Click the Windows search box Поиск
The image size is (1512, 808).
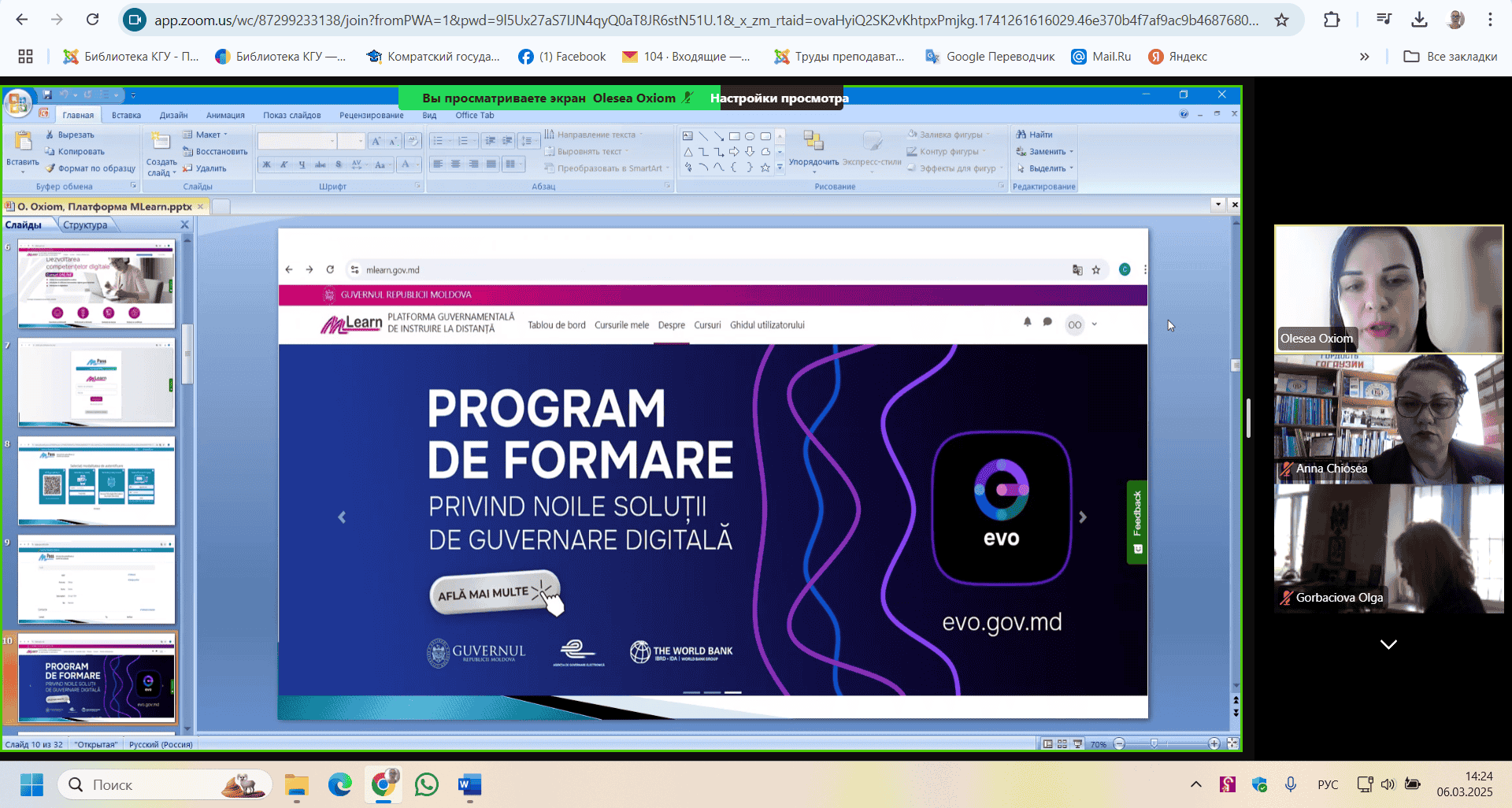tap(165, 784)
